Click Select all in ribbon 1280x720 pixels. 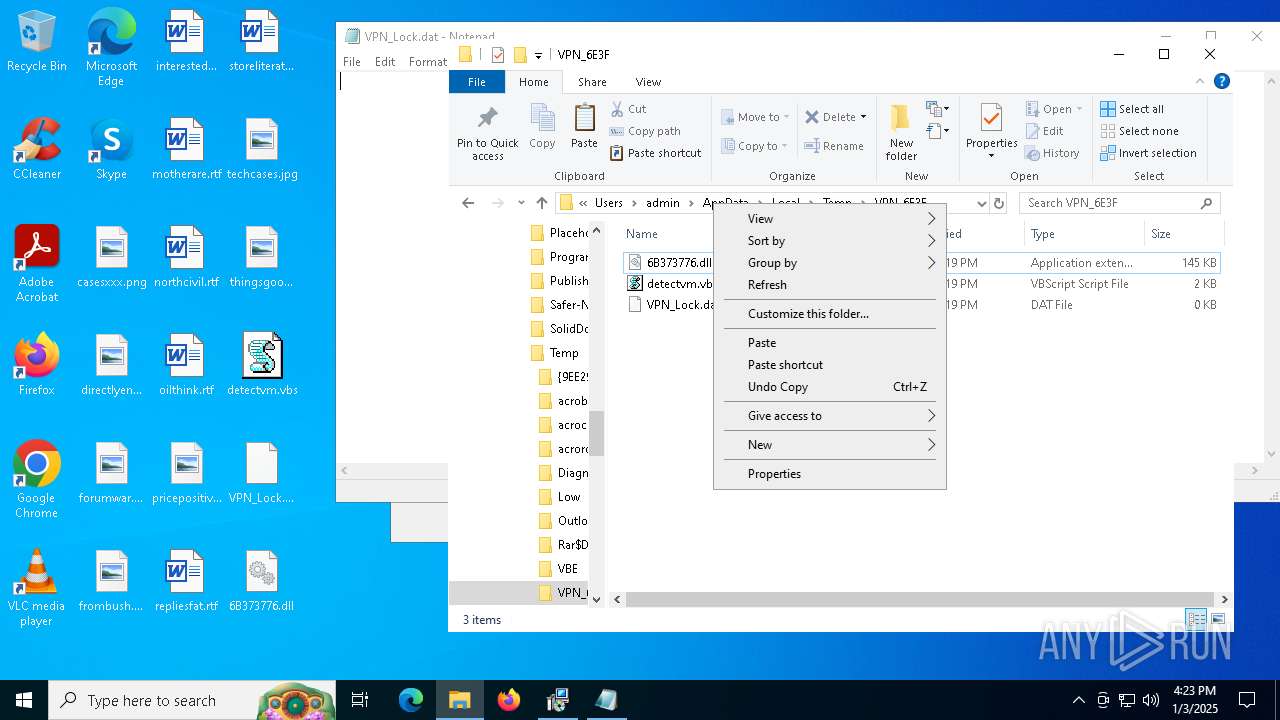1132,109
